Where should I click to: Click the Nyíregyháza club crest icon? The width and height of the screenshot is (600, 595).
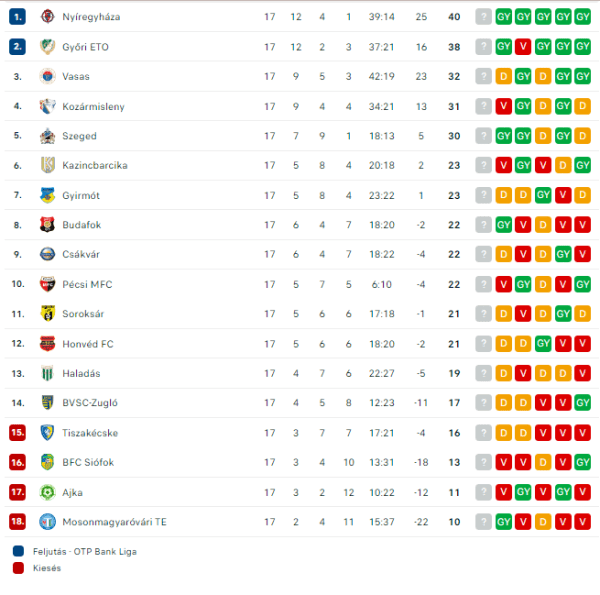pyautogui.click(x=47, y=17)
